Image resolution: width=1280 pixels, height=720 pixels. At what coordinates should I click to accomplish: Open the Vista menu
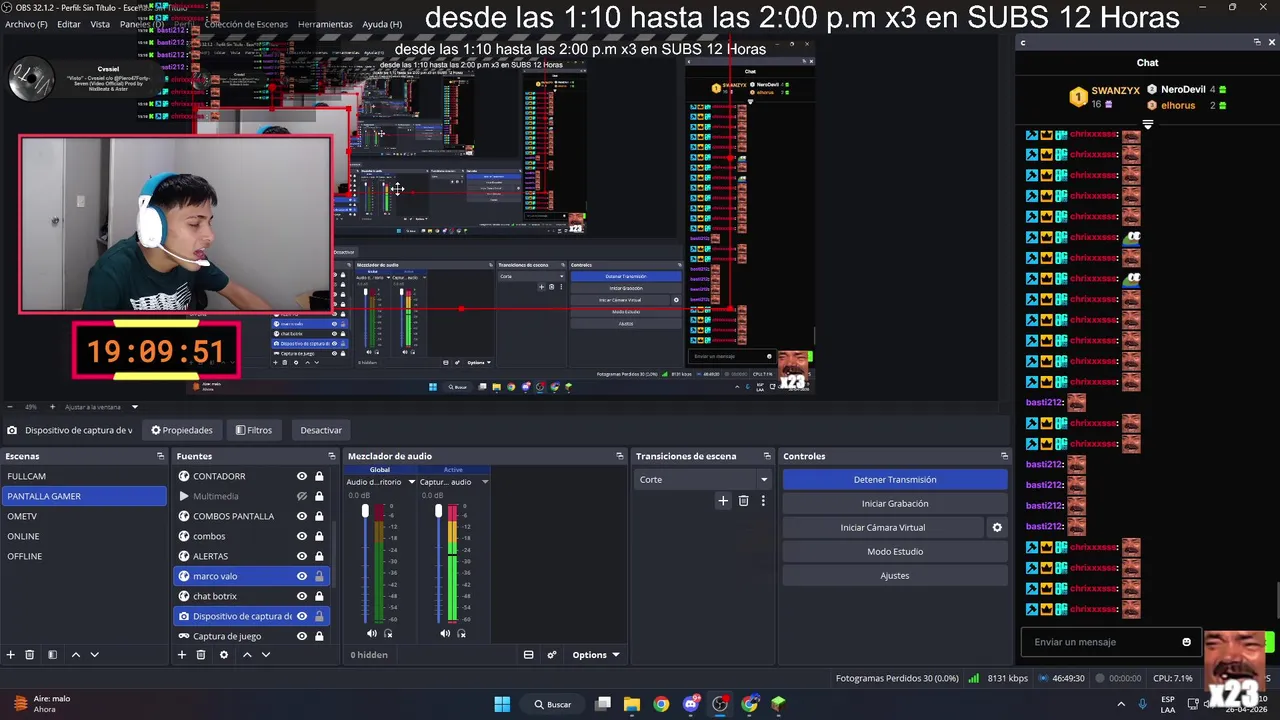(100, 24)
